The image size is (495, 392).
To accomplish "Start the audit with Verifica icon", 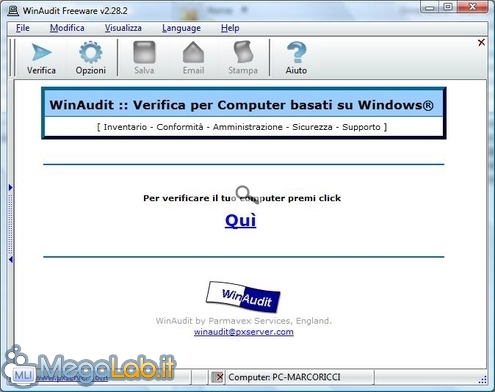I will 41,58.
